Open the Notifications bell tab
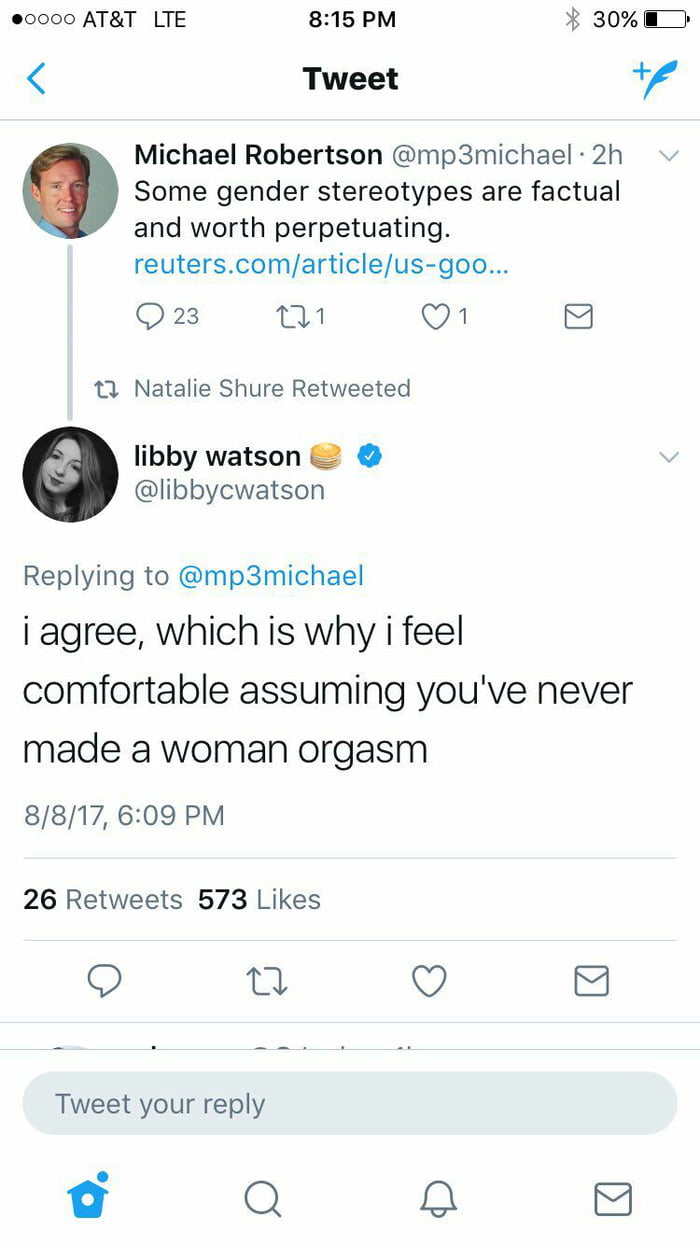Image resolution: width=700 pixels, height=1245 pixels. (x=438, y=1197)
